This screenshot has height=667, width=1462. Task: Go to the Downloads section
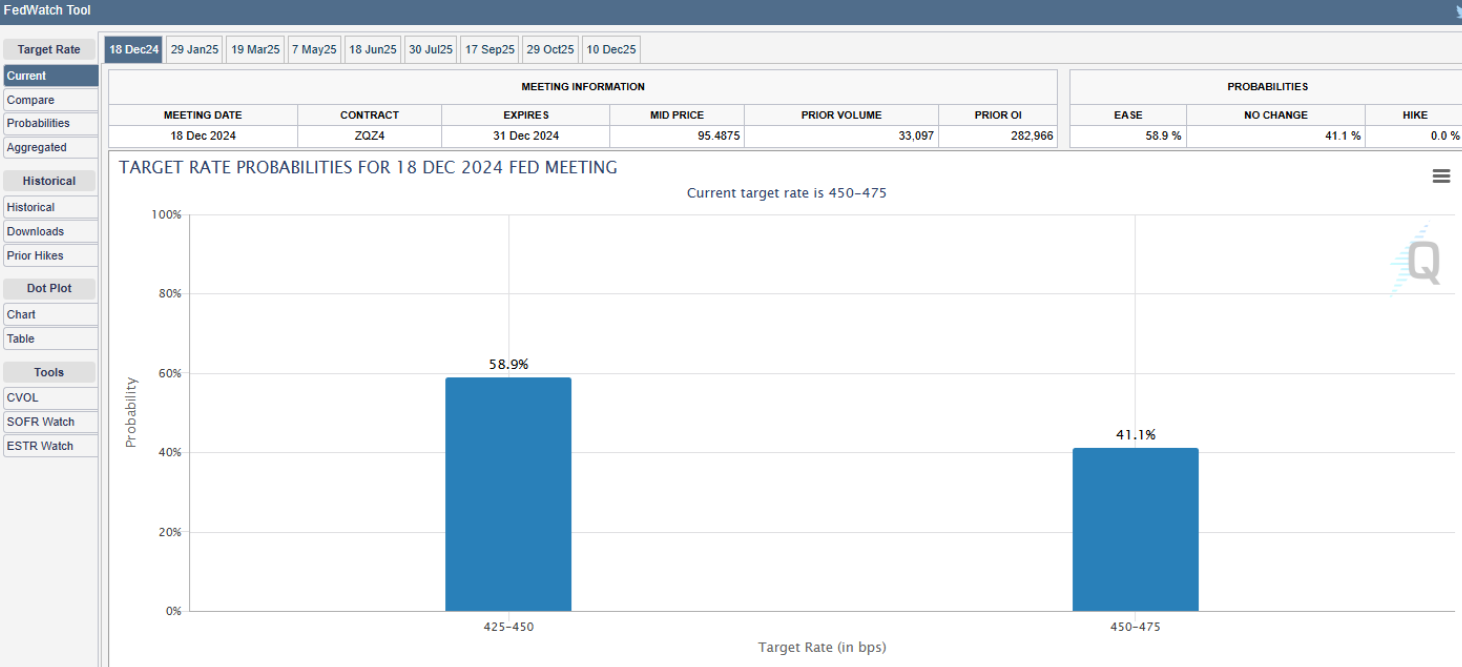[x=50, y=231]
